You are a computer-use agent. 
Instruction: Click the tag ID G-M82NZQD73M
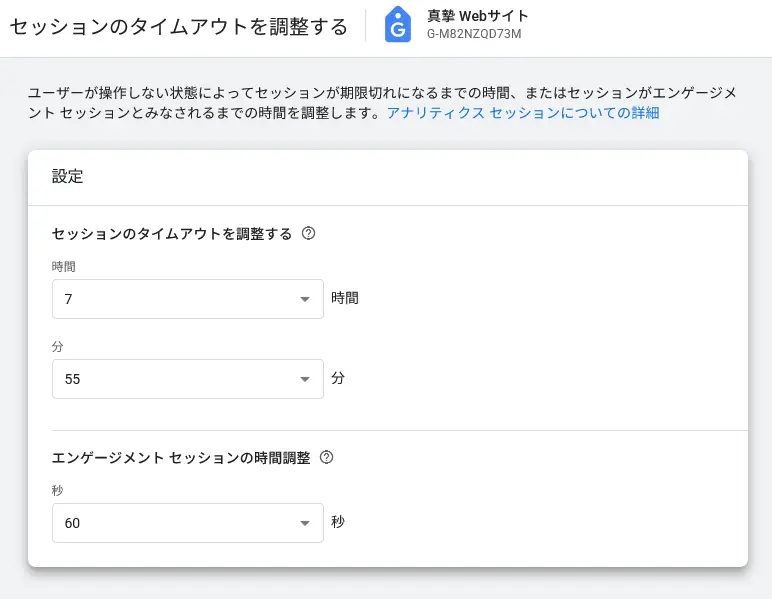(474, 34)
